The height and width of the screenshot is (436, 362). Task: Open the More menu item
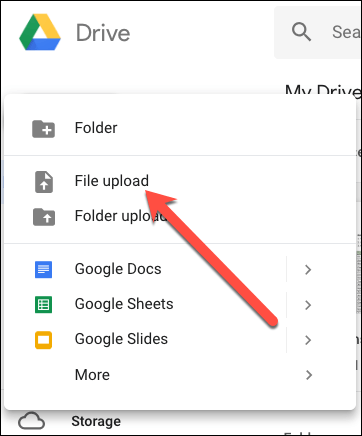coord(180,375)
